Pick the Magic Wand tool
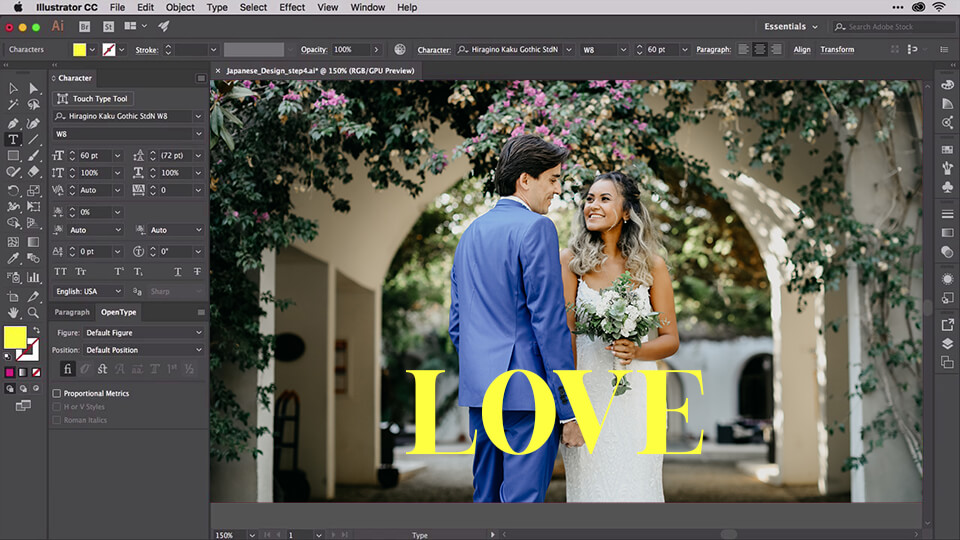 pyautogui.click(x=13, y=105)
